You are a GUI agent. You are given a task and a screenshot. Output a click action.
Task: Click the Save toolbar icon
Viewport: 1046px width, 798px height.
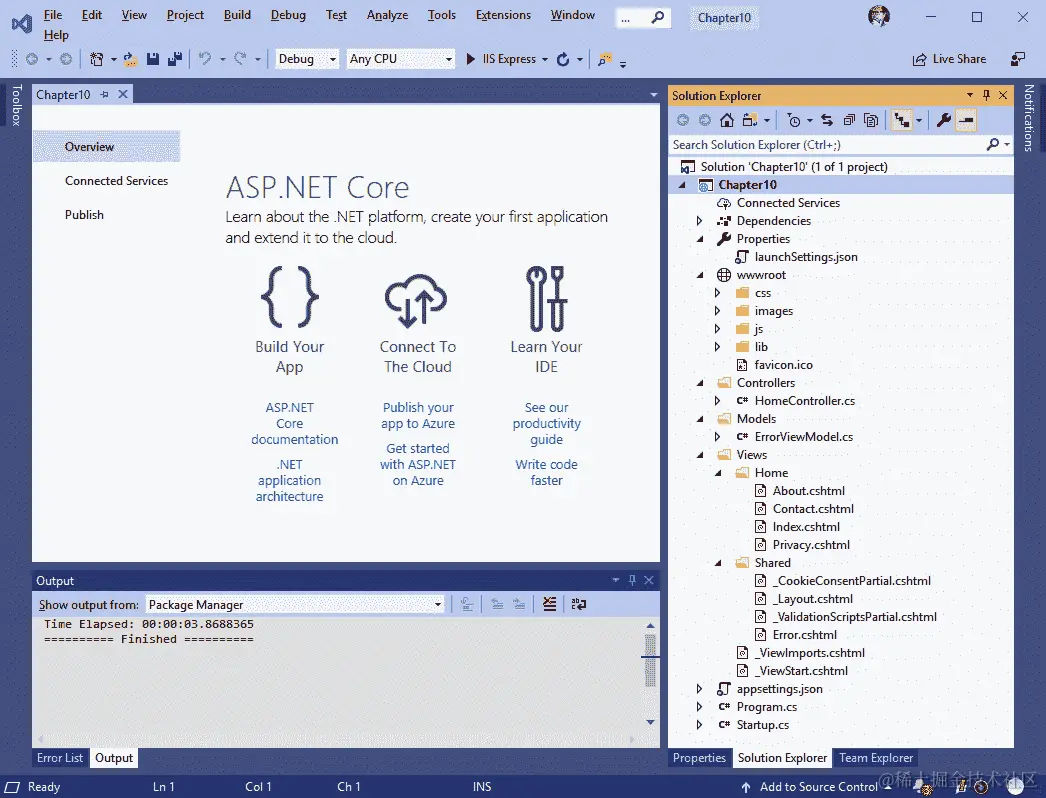click(x=153, y=59)
